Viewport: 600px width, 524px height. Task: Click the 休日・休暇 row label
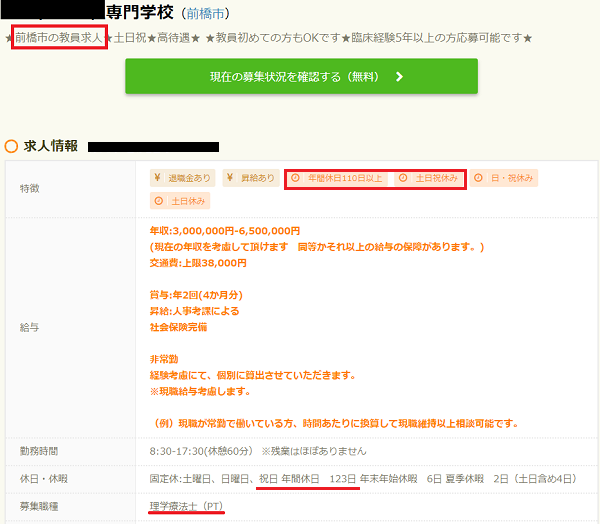[44, 479]
